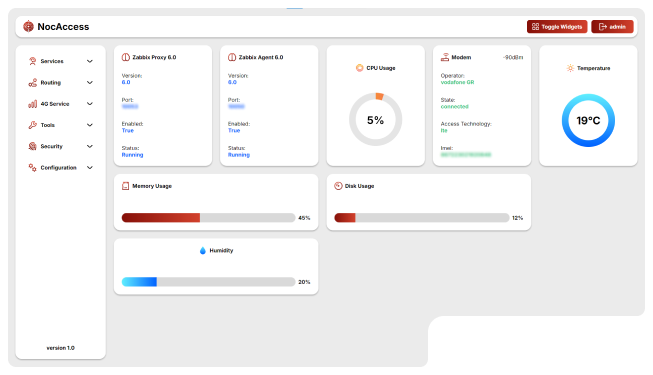Click the Zabbix Proxy Enabled True value
This screenshot has height=375, width=653.
pyautogui.click(x=127, y=130)
